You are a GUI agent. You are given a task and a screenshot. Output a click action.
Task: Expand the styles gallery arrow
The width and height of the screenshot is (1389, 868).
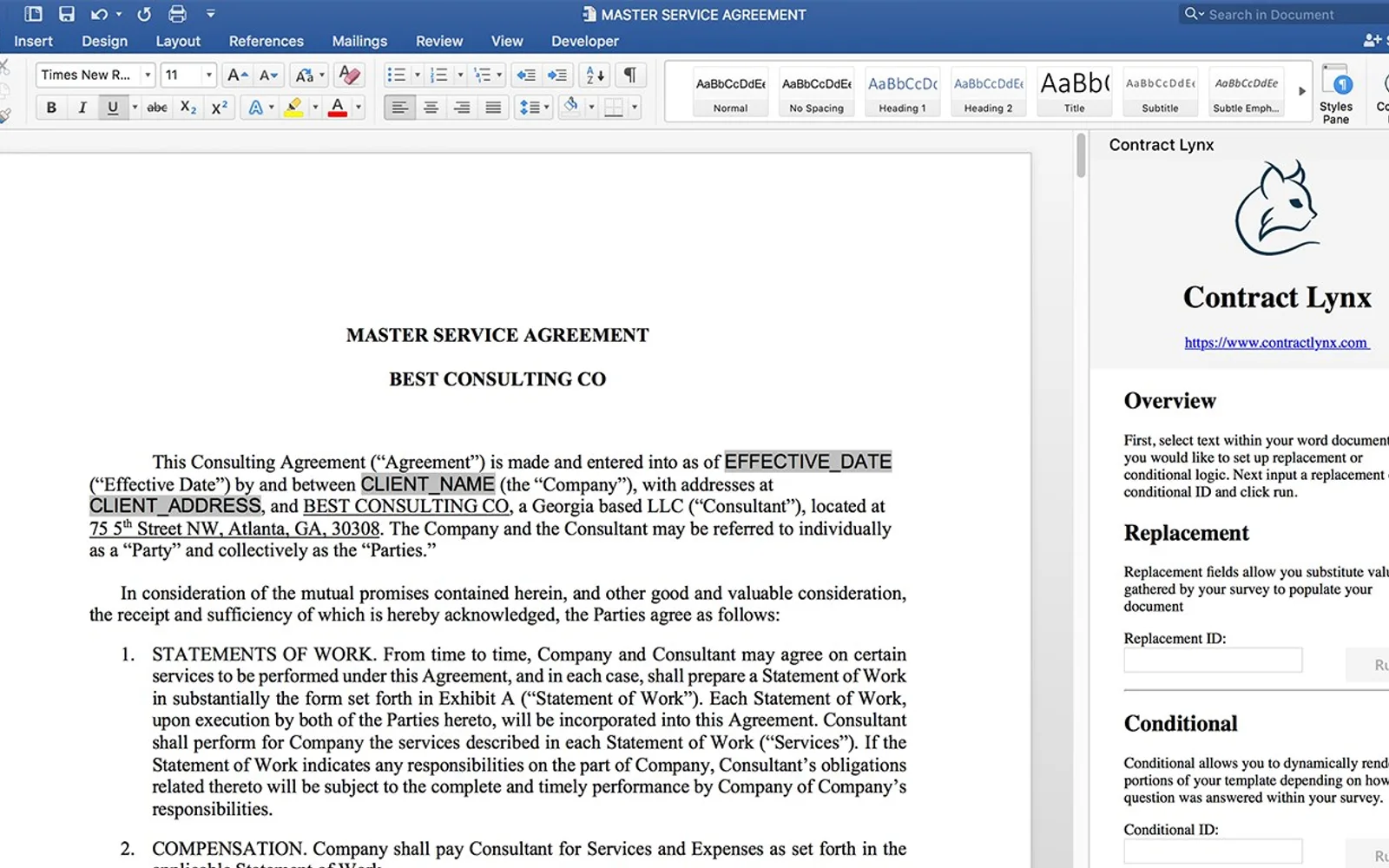1301,91
